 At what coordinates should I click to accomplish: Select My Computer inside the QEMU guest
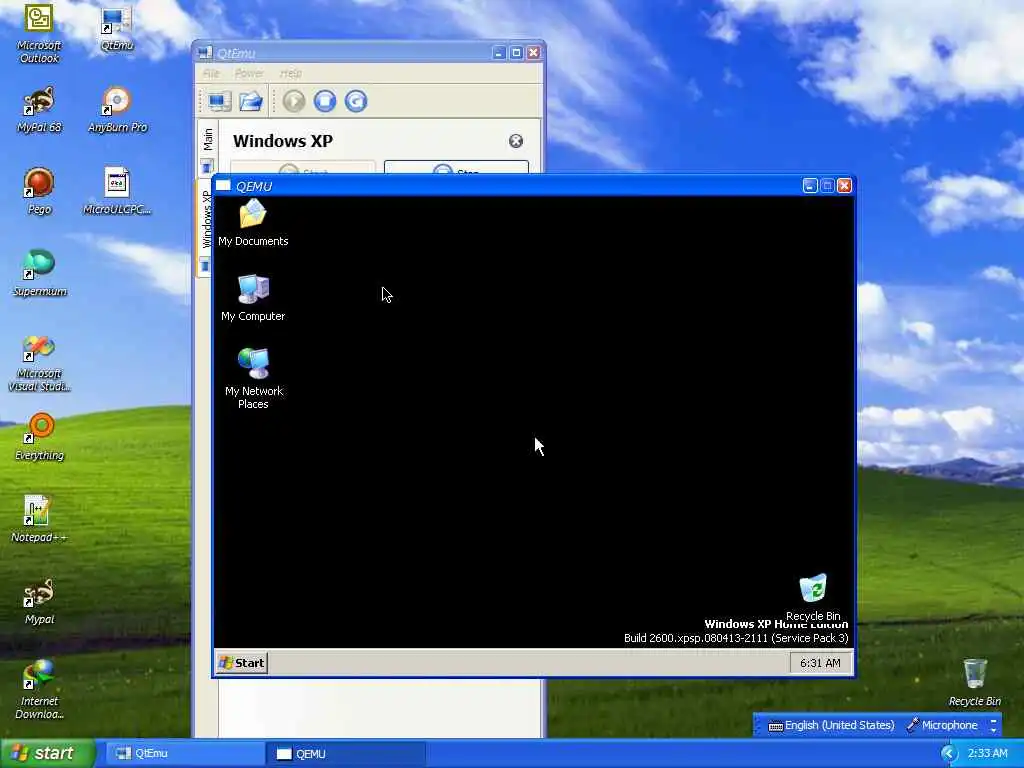click(x=253, y=298)
